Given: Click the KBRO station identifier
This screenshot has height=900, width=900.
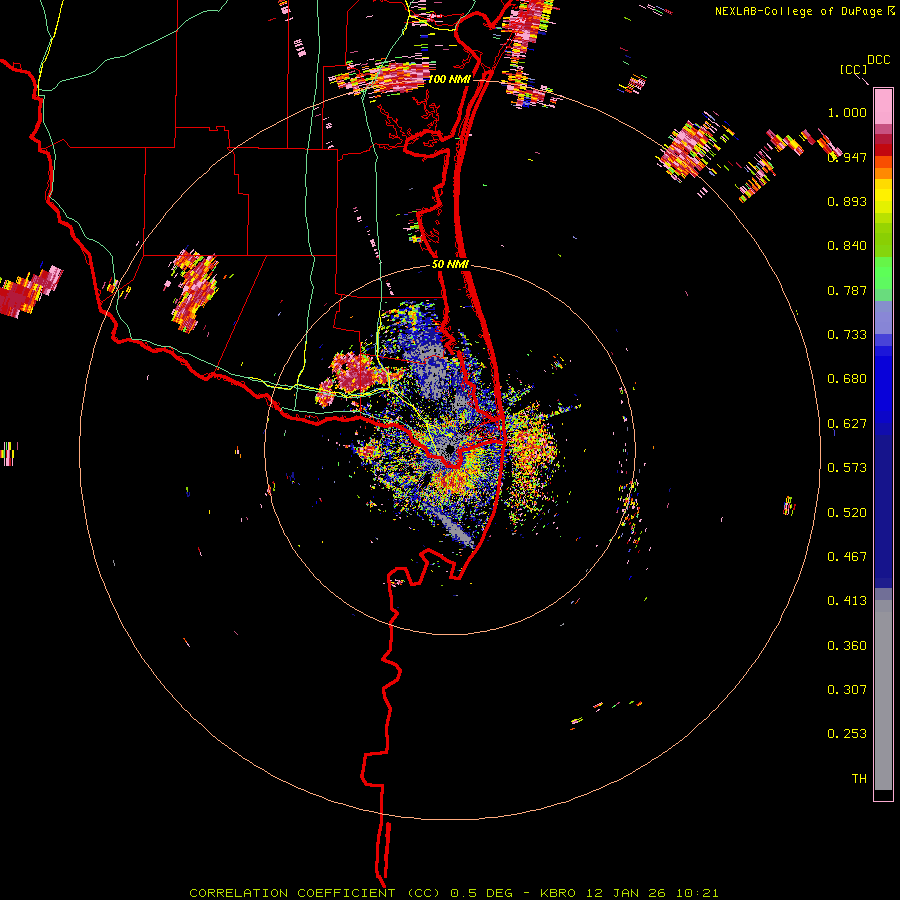Looking at the screenshot, I should [558, 893].
